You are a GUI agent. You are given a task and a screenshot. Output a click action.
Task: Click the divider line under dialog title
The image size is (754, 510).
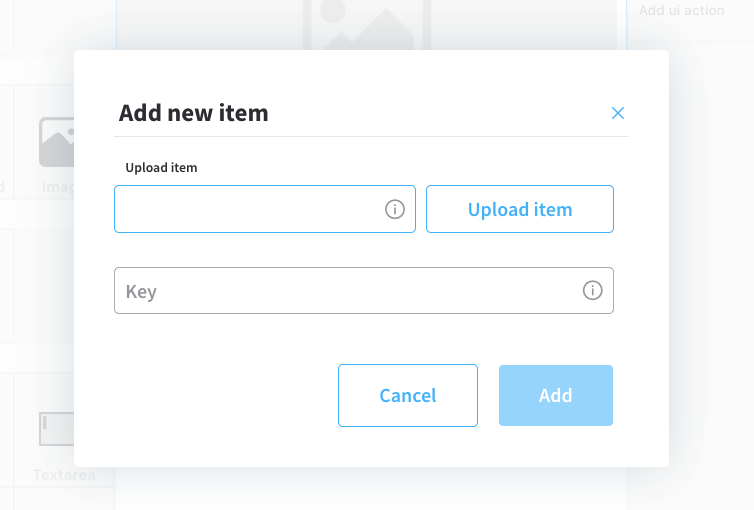(371, 137)
